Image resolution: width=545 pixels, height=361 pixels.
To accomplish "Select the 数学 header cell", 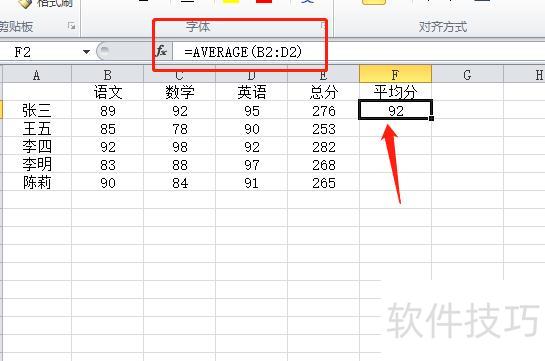I will point(179,92).
